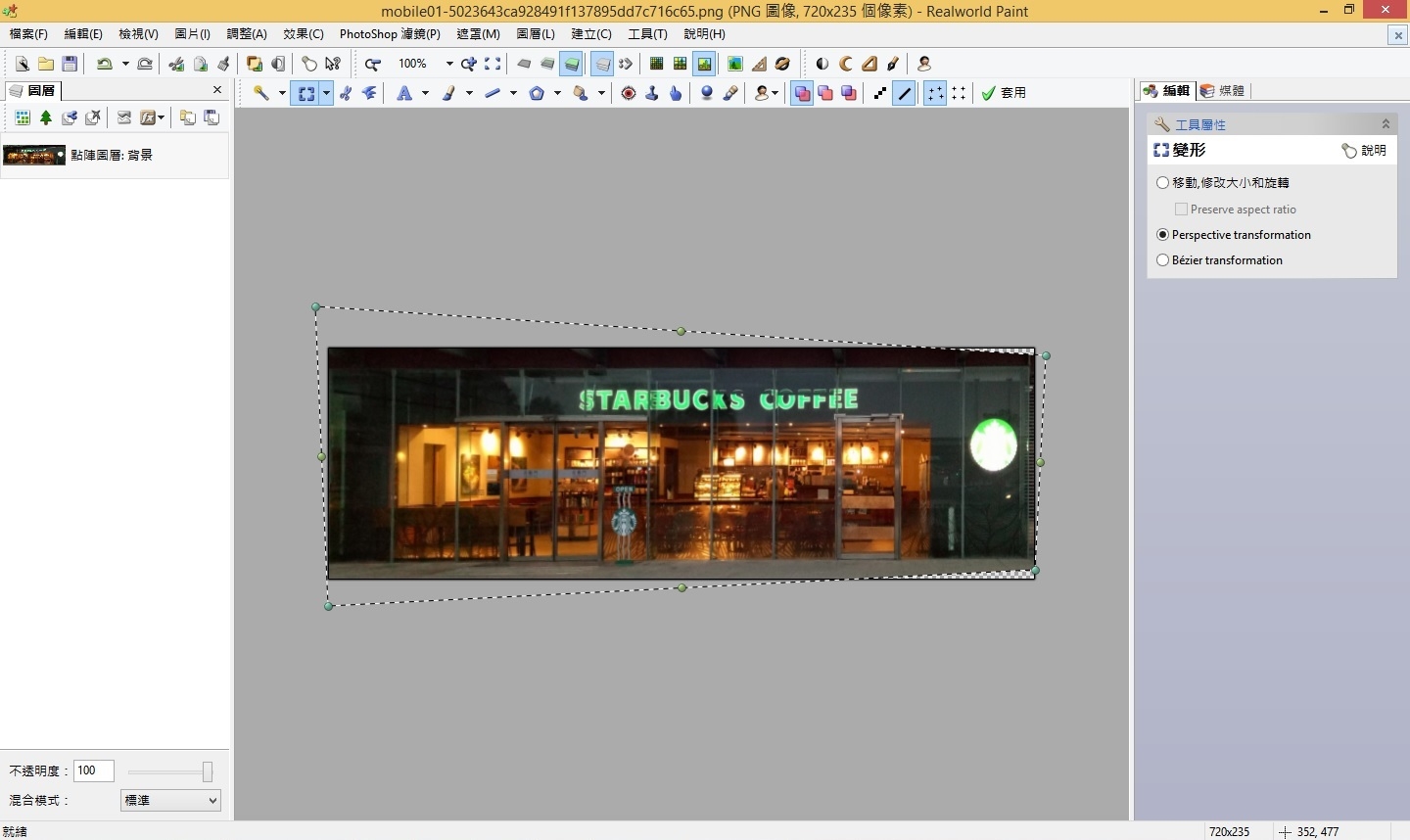Click the grid icon in layers panel
1410x840 pixels.
[22, 117]
